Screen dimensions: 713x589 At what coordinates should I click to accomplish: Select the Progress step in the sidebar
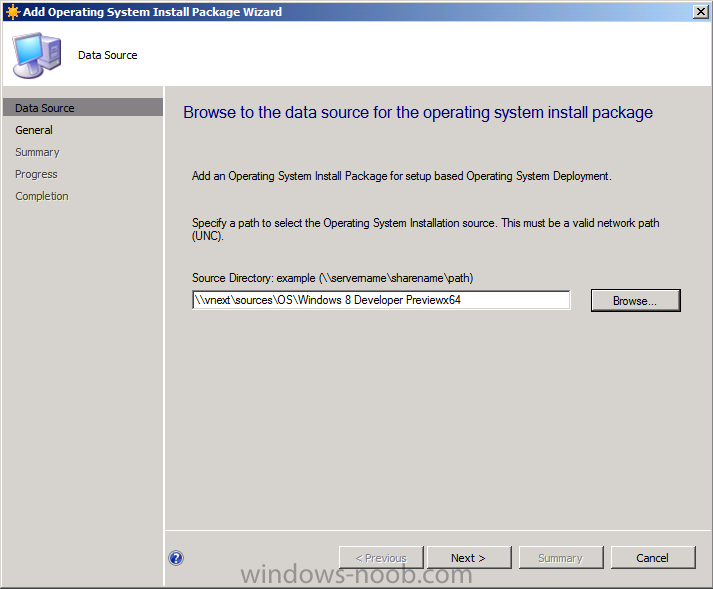[36, 174]
